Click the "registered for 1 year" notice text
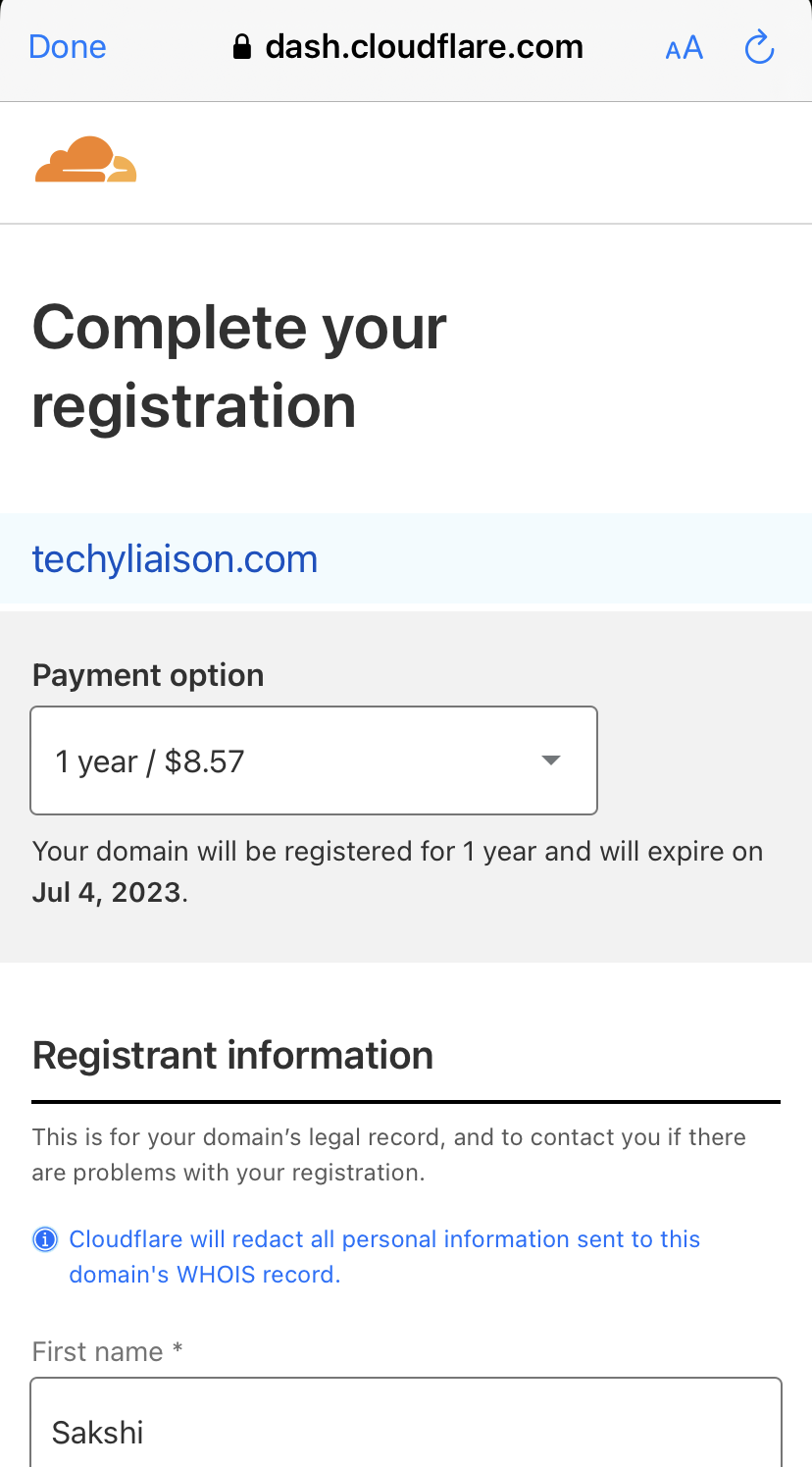 tap(397, 871)
